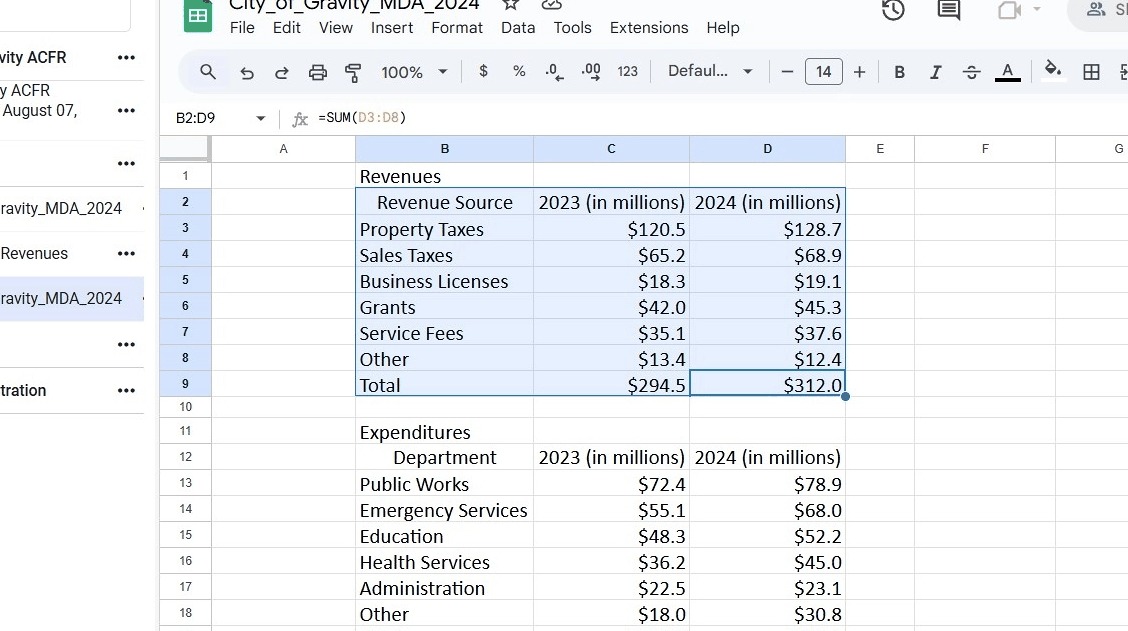Toggle bold formatting

(899, 72)
